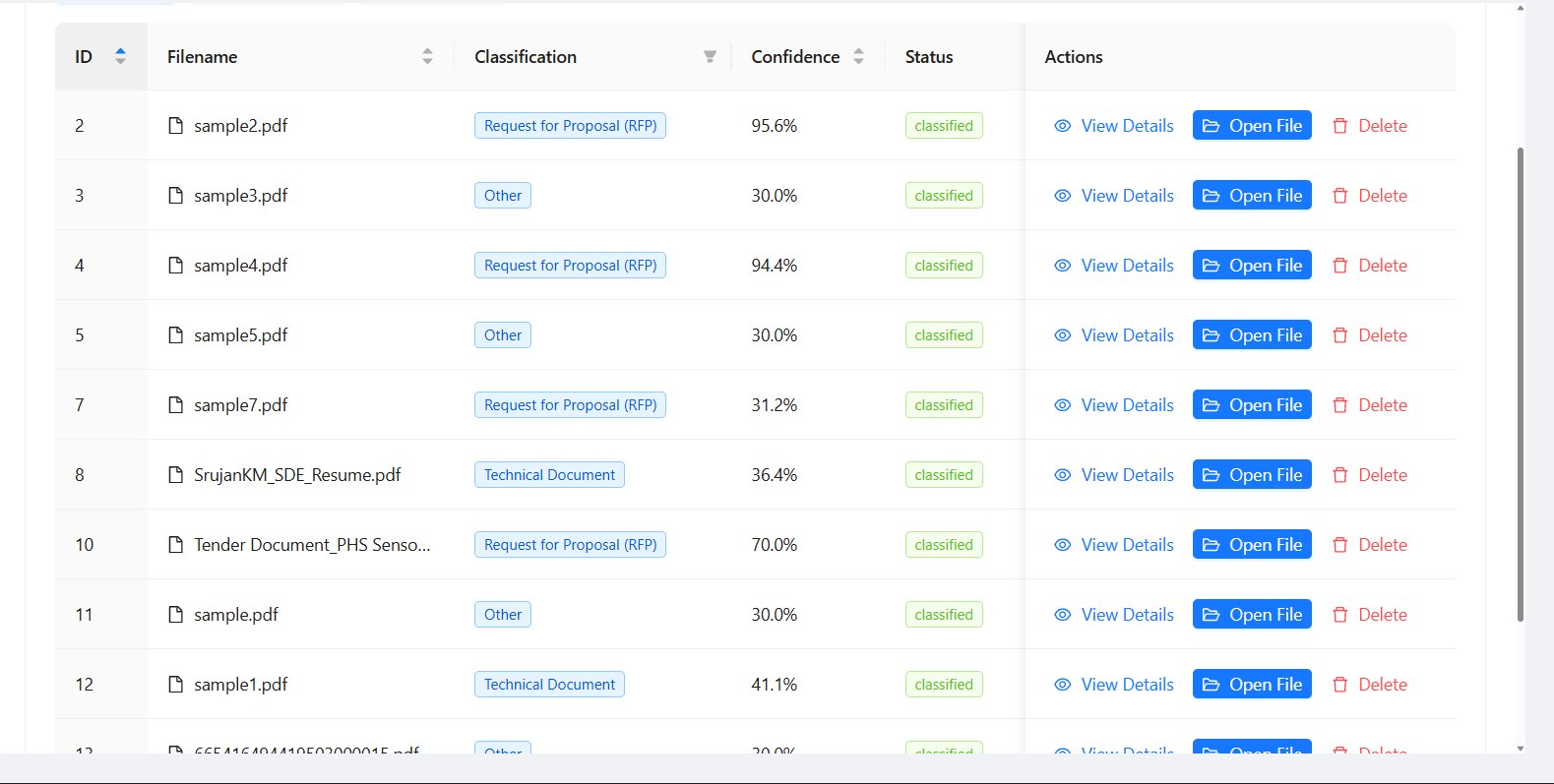This screenshot has width=1554, height=784.
Task: Open File for SrujanKM_SDE_Resume.pdf
Action: tap(1252, 474)
